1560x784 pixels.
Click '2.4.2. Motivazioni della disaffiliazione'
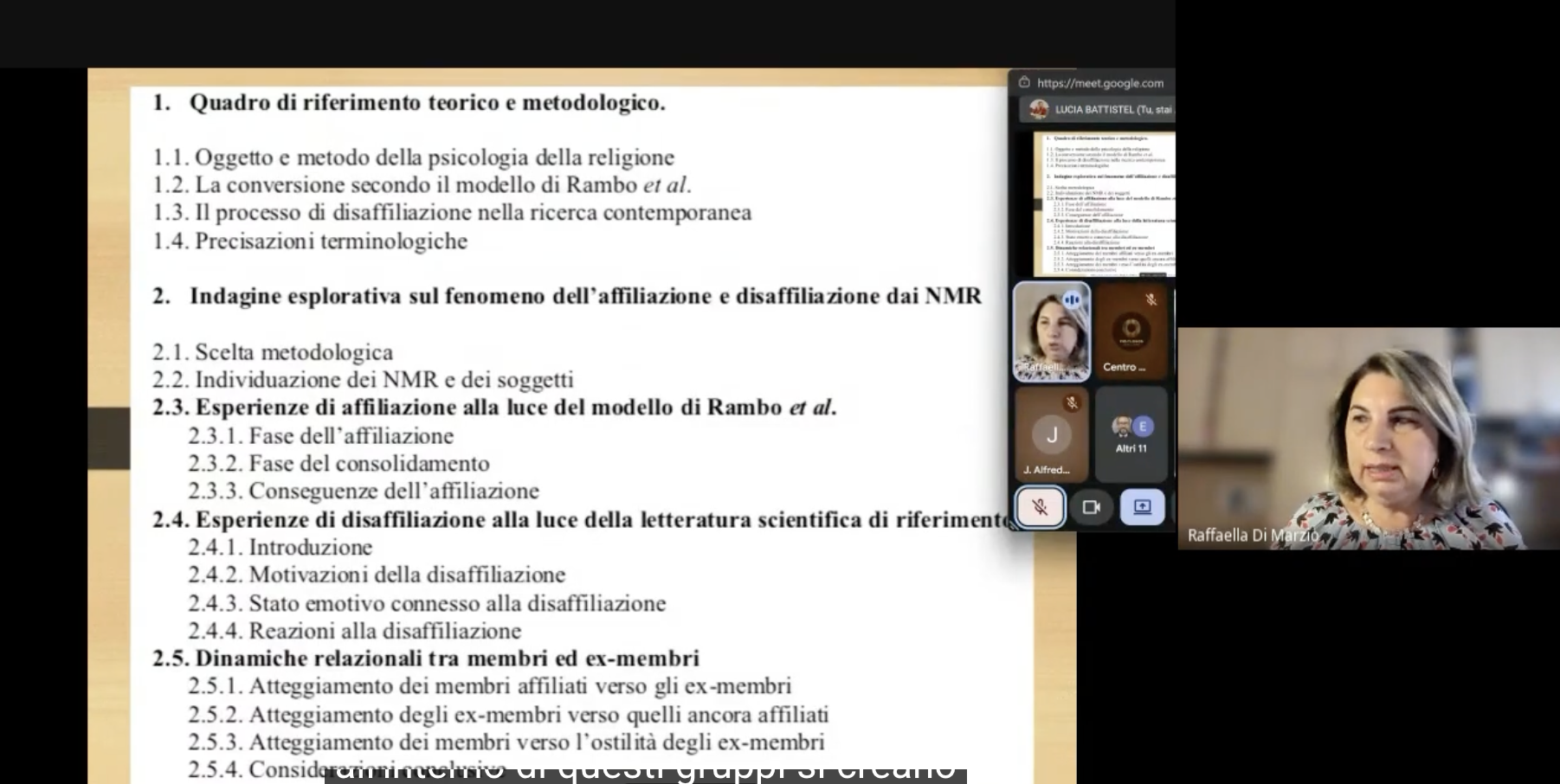click(x=377, y=575)
